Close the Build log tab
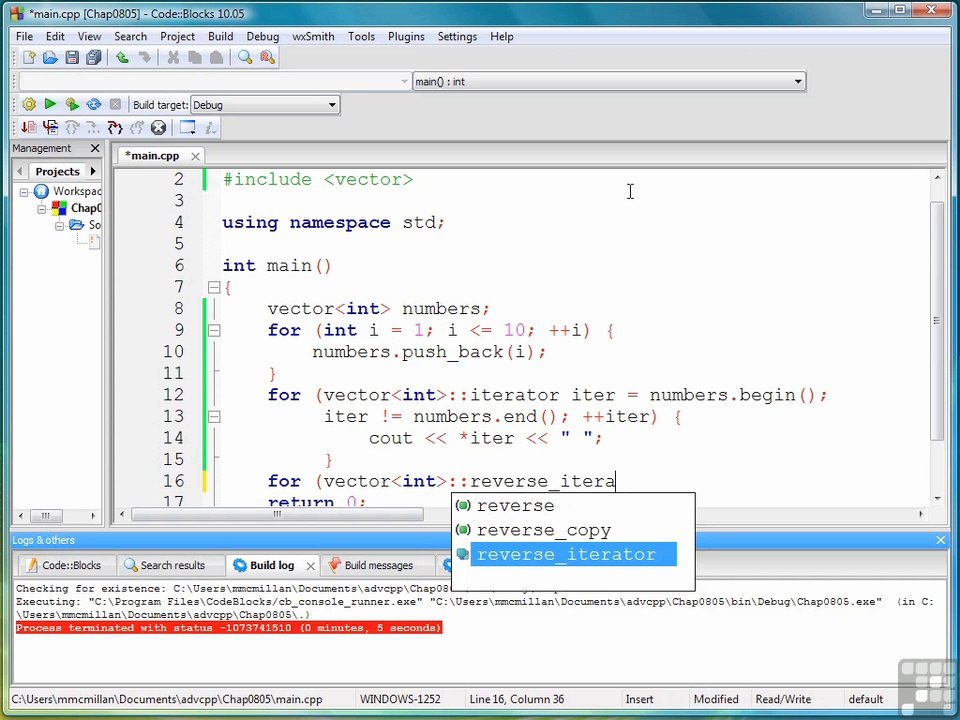The height and width of the screenshot is (720, 960). tap(311, 566)
